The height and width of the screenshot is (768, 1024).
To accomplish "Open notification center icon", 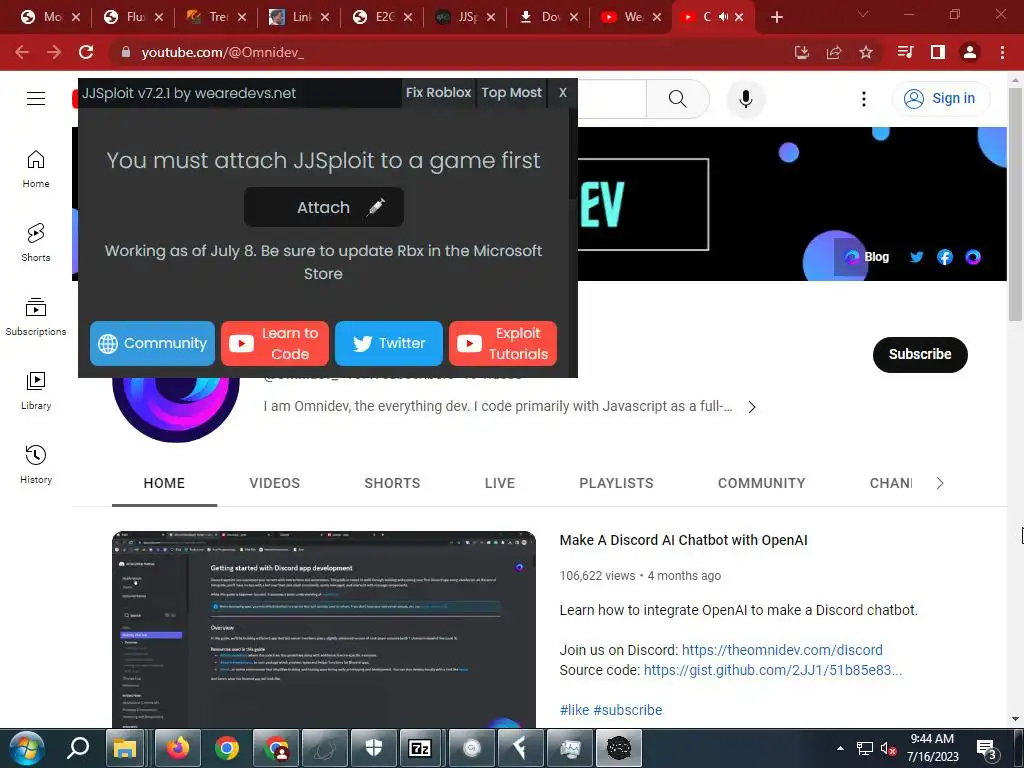I will [x=987, y=748].
